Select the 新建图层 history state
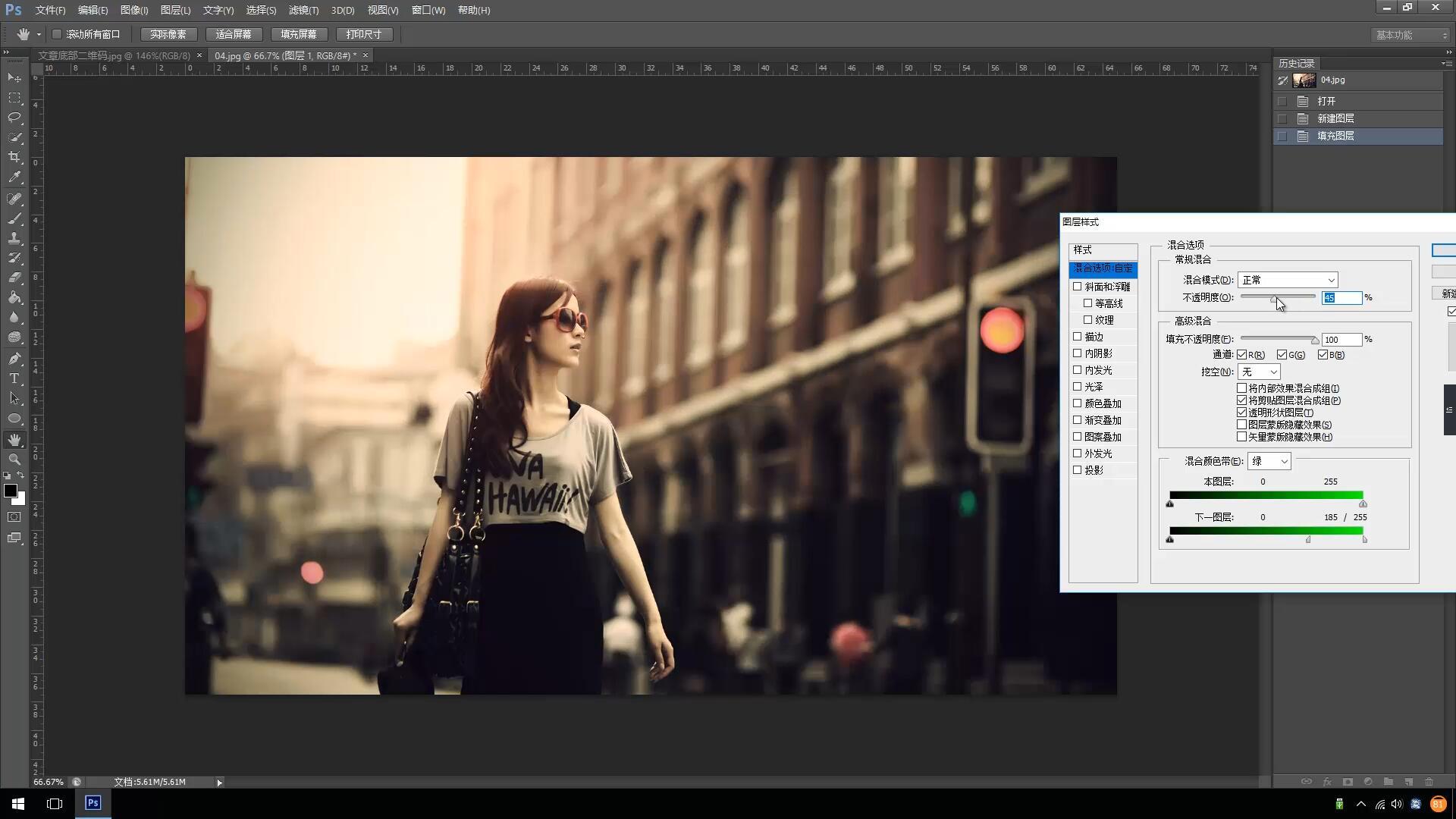This screenshot has width=1456, height=819. [x=1335, y=118]
